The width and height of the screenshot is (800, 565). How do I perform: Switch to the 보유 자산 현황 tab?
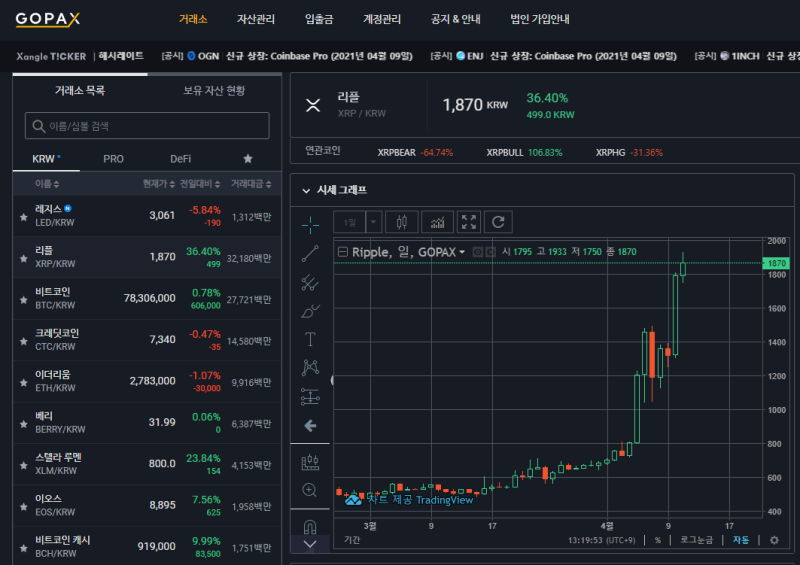(x=214, y=91)
